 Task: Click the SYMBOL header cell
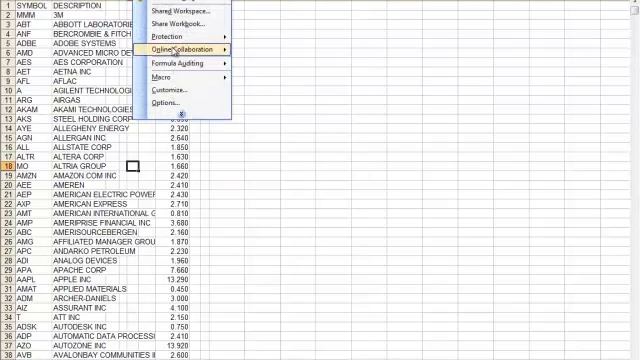point(33,6)
